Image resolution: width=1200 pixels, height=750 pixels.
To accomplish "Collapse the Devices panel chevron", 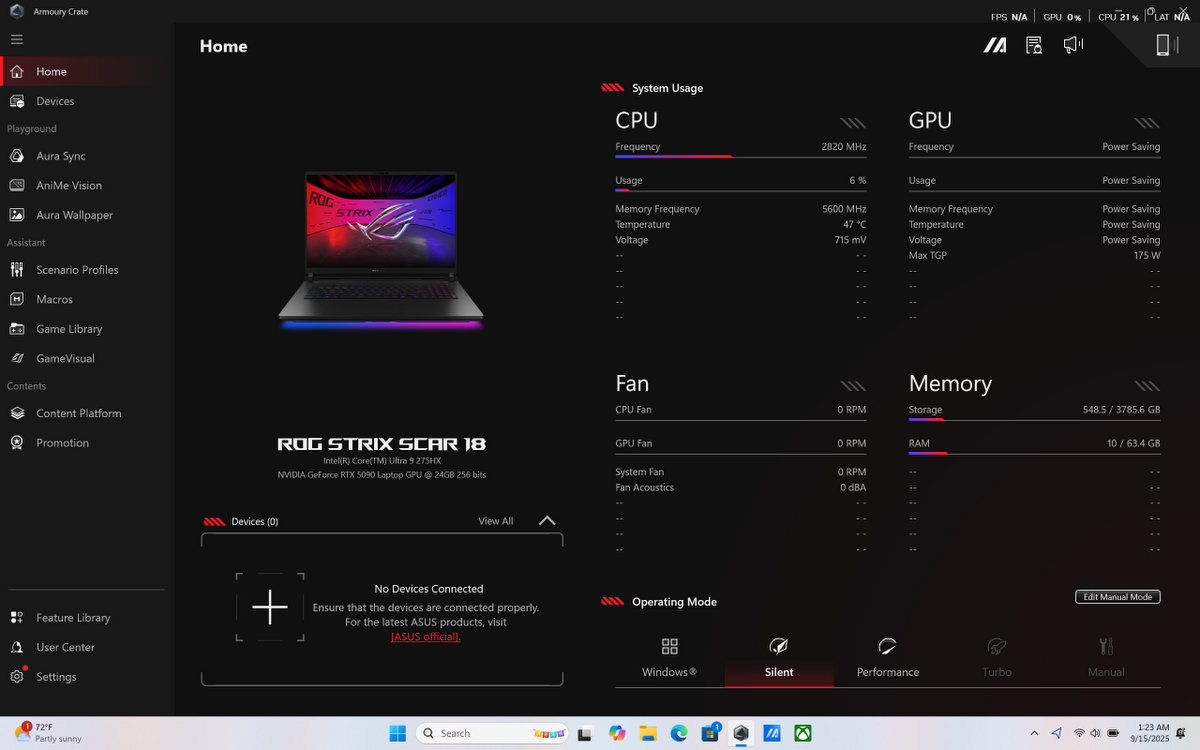I will [547, 521].
